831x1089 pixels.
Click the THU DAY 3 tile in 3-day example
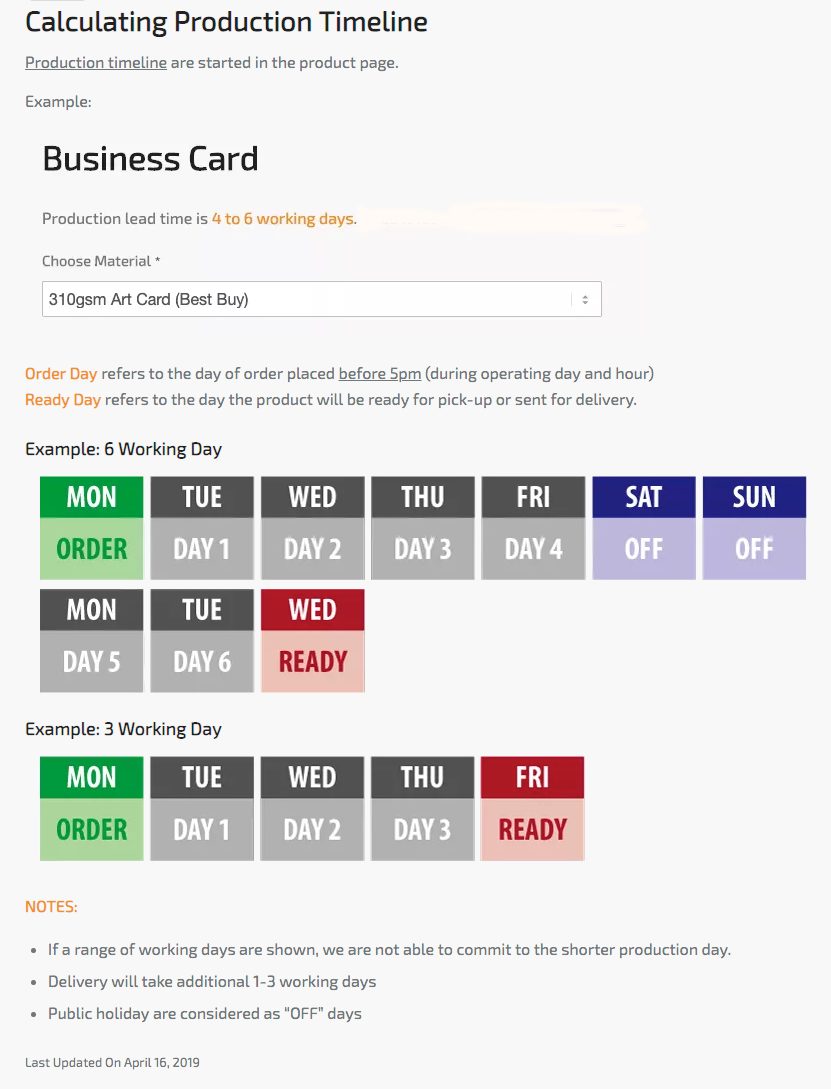click(423, 808)
